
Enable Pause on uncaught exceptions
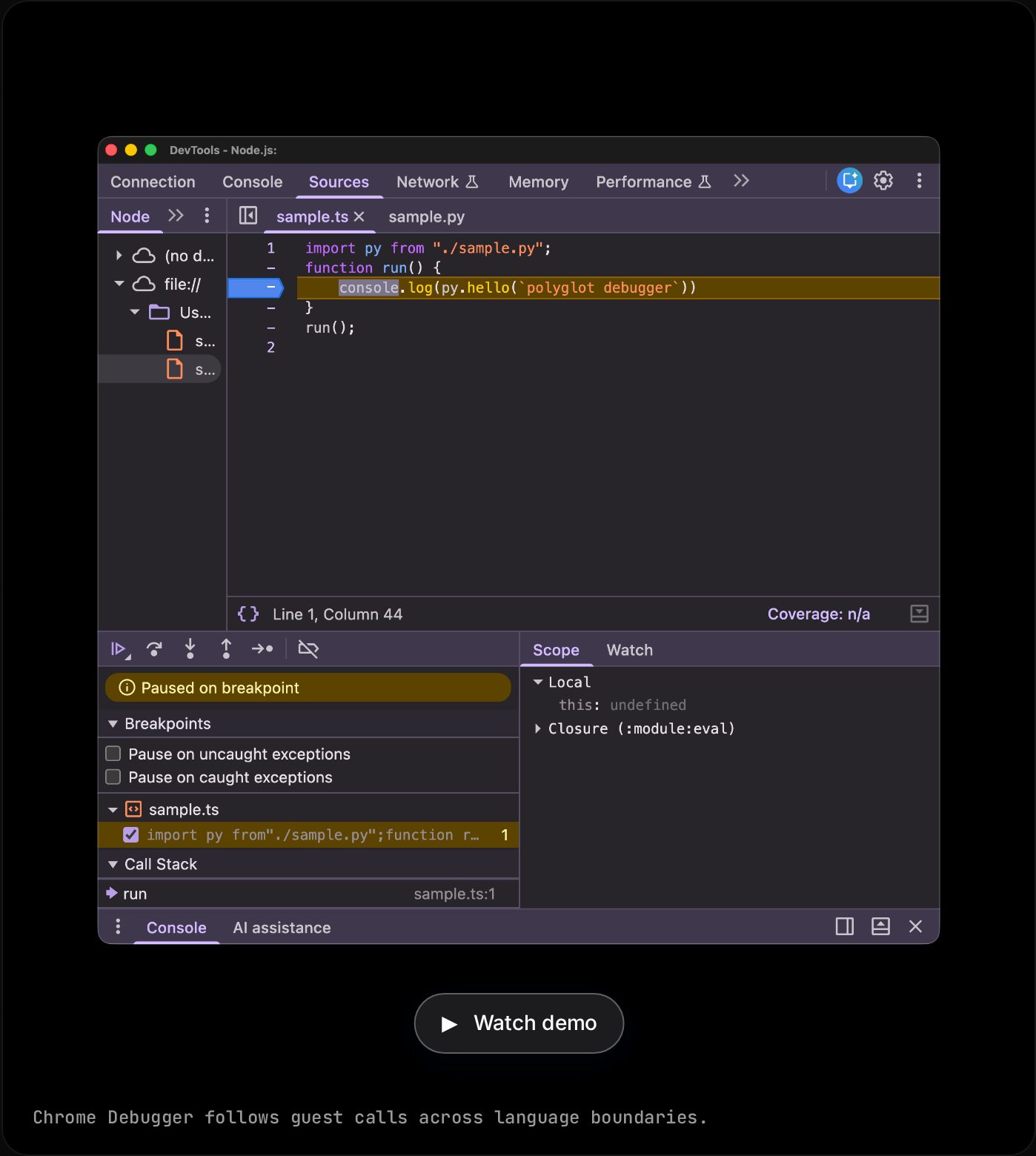click(x=113, y=754)
